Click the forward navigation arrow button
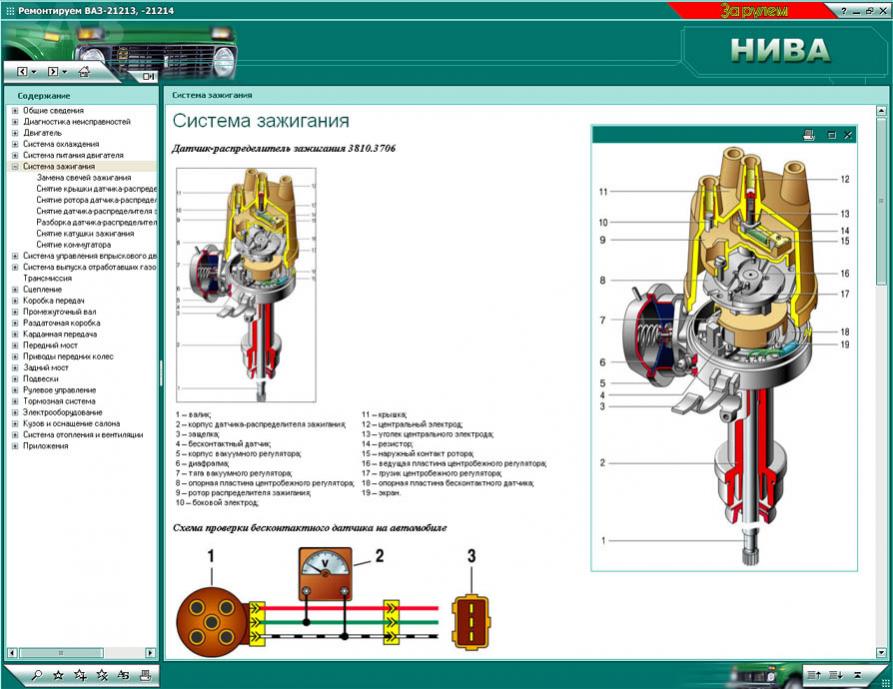 pyautogui.click(x=52, y=72)
